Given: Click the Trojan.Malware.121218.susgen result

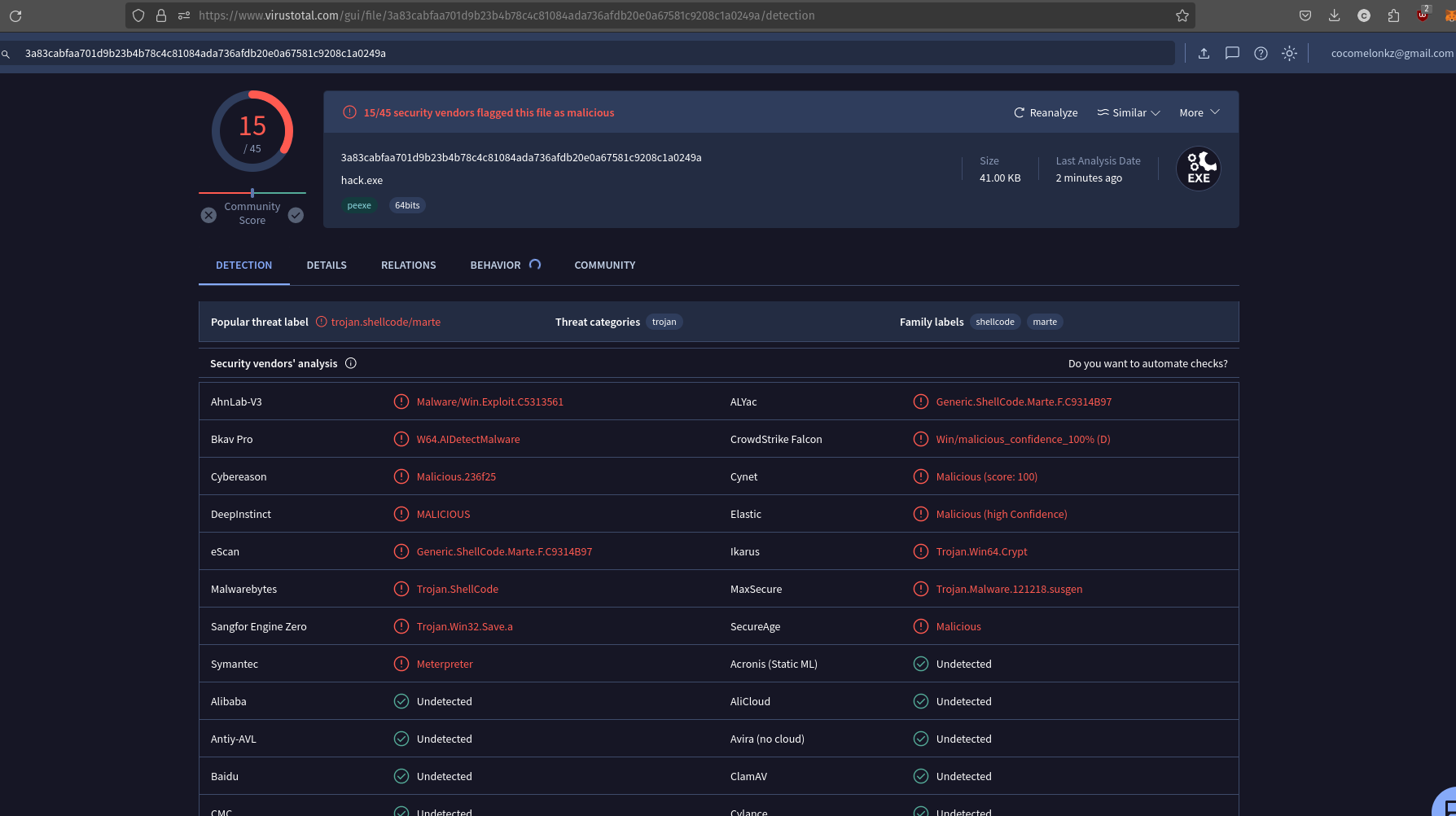Looking at the screenshot, I should coord(1009,589).
